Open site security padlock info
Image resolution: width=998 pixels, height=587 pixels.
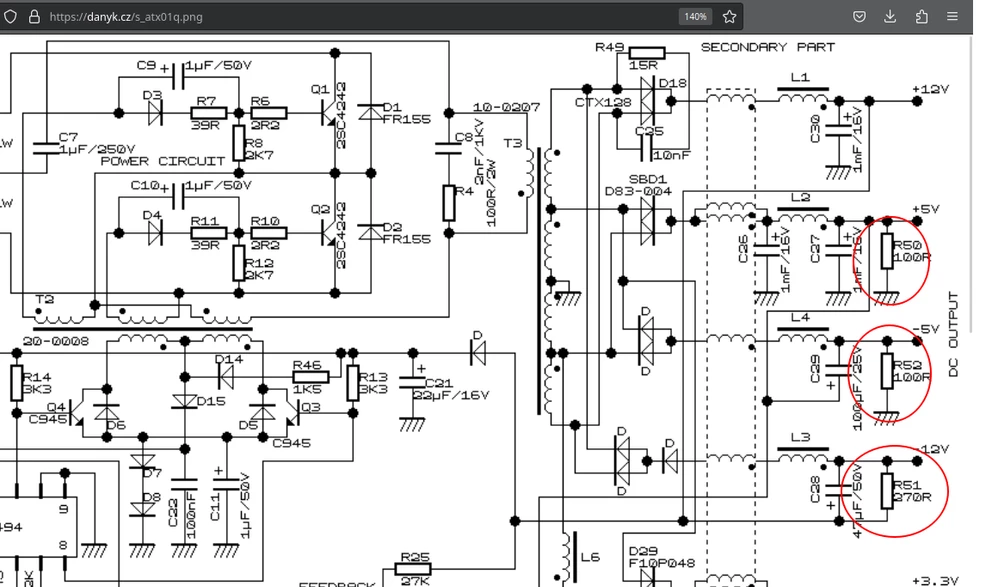34,17
